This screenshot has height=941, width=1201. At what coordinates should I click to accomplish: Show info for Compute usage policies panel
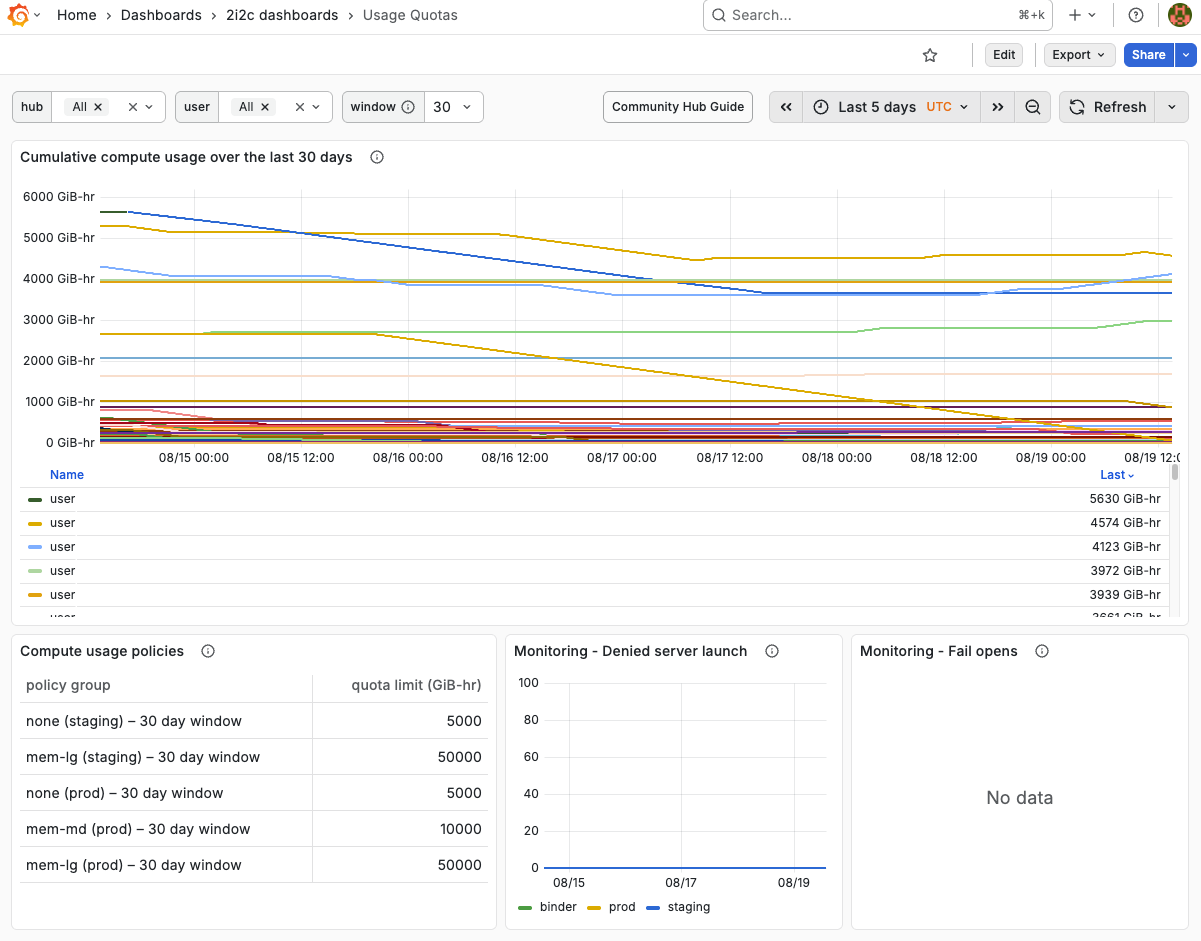point(208,651)
